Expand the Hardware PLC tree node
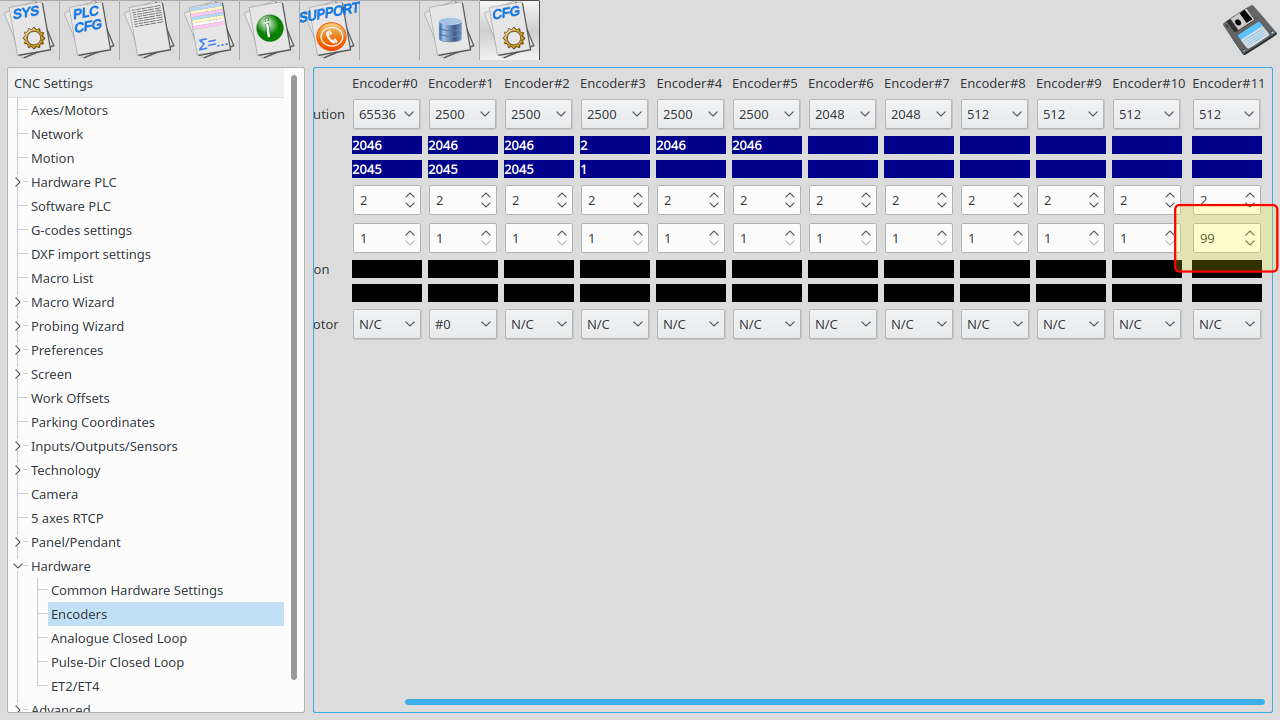The width and height of the screenshot is (1280, 720). (x=18, y=182)
